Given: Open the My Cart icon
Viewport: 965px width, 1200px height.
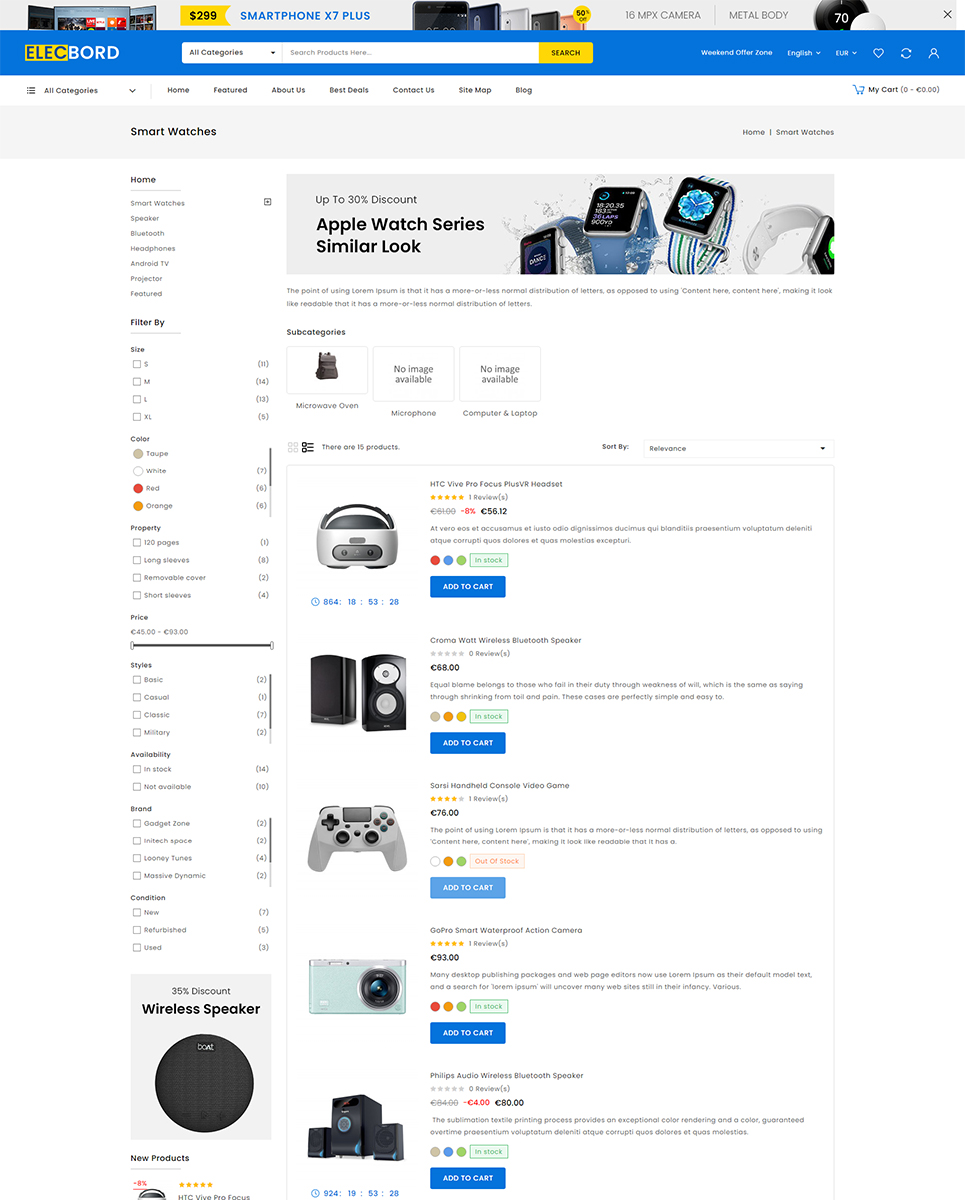Looking at the screenshot, I should (x=858, y=90).
